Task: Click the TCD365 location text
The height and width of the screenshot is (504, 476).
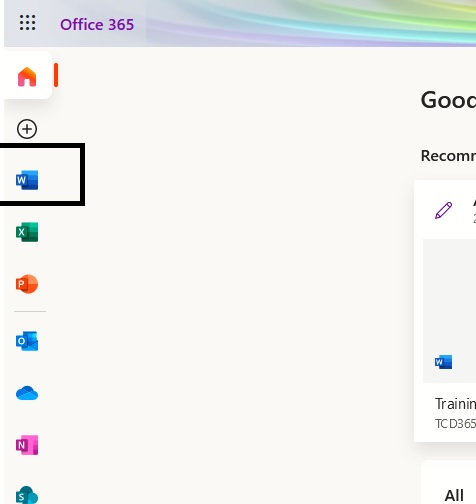Action: point(455,424)
